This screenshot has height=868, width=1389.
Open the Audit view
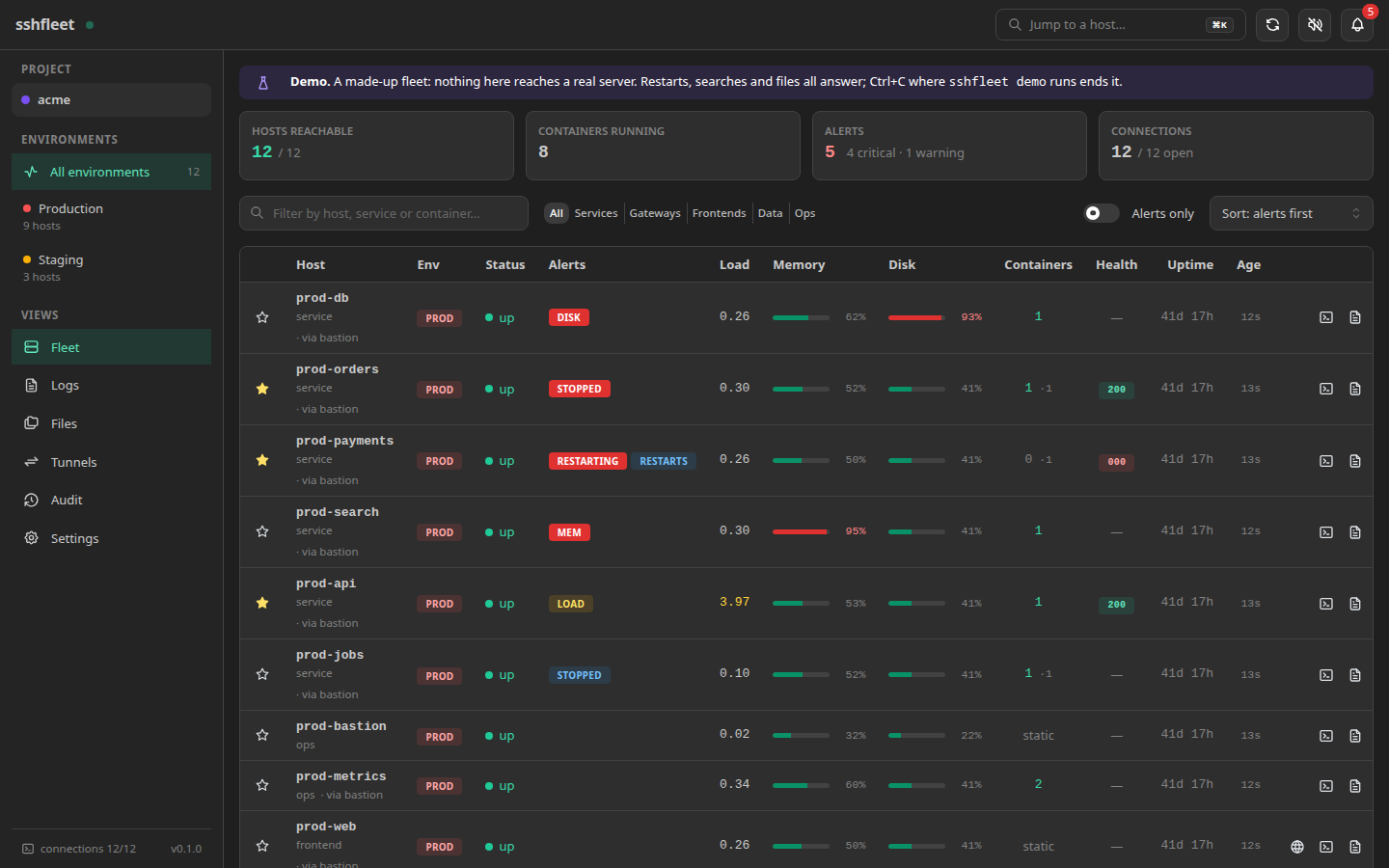[x=111, y=500]
